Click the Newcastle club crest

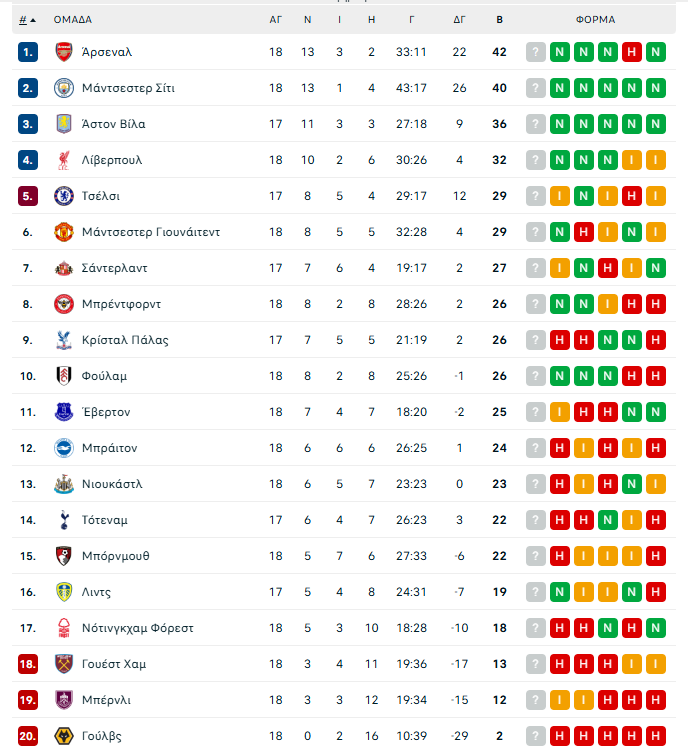pos(64,484)
